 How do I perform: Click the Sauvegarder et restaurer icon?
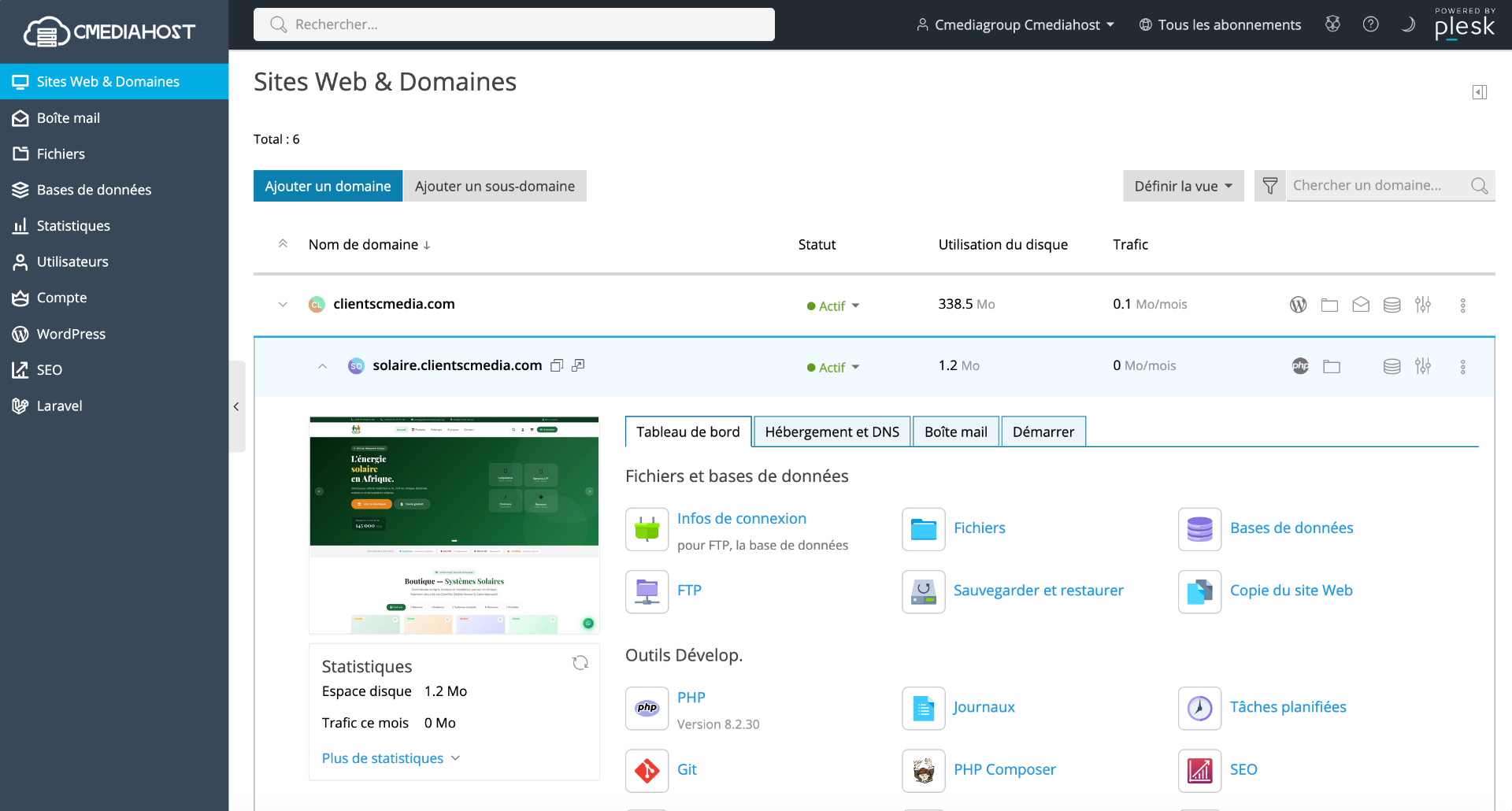924,591
